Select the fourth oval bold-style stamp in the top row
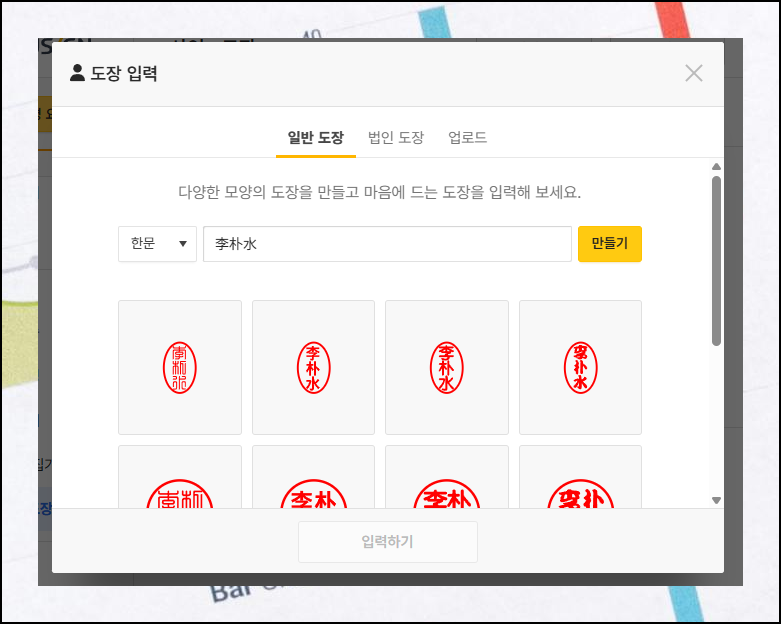Image resolution: width=781 pixels, height=624 pixels. [580, 368]
